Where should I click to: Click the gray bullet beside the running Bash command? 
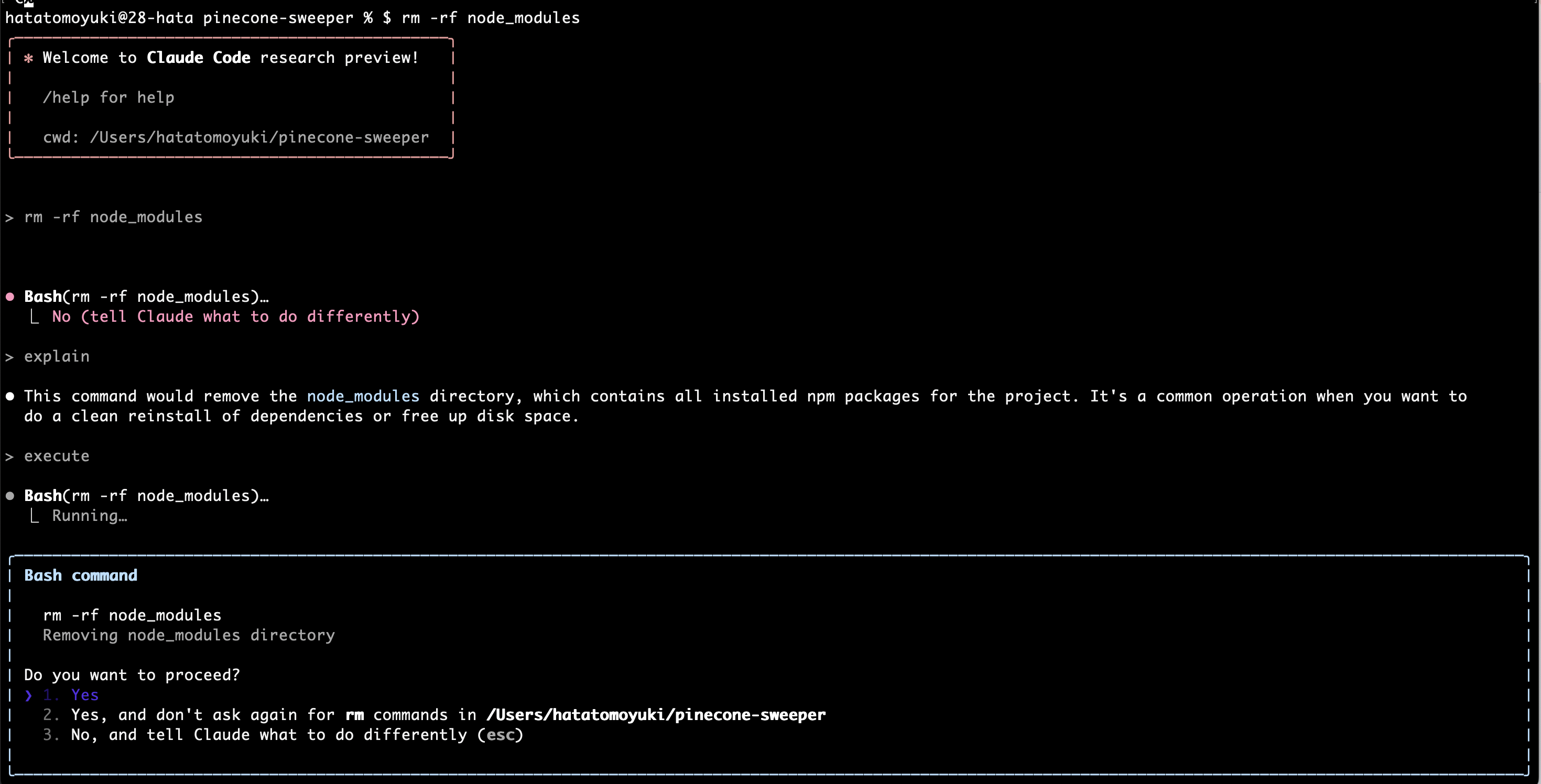pos(10,496)
